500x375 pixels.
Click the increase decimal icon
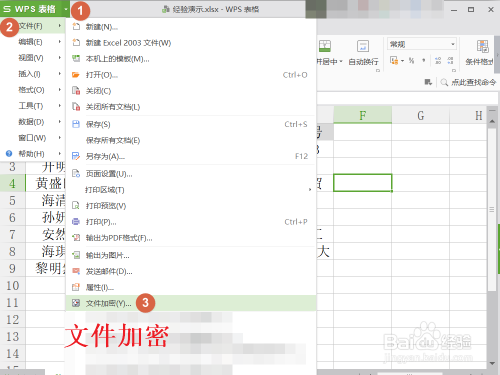[438, 61]
